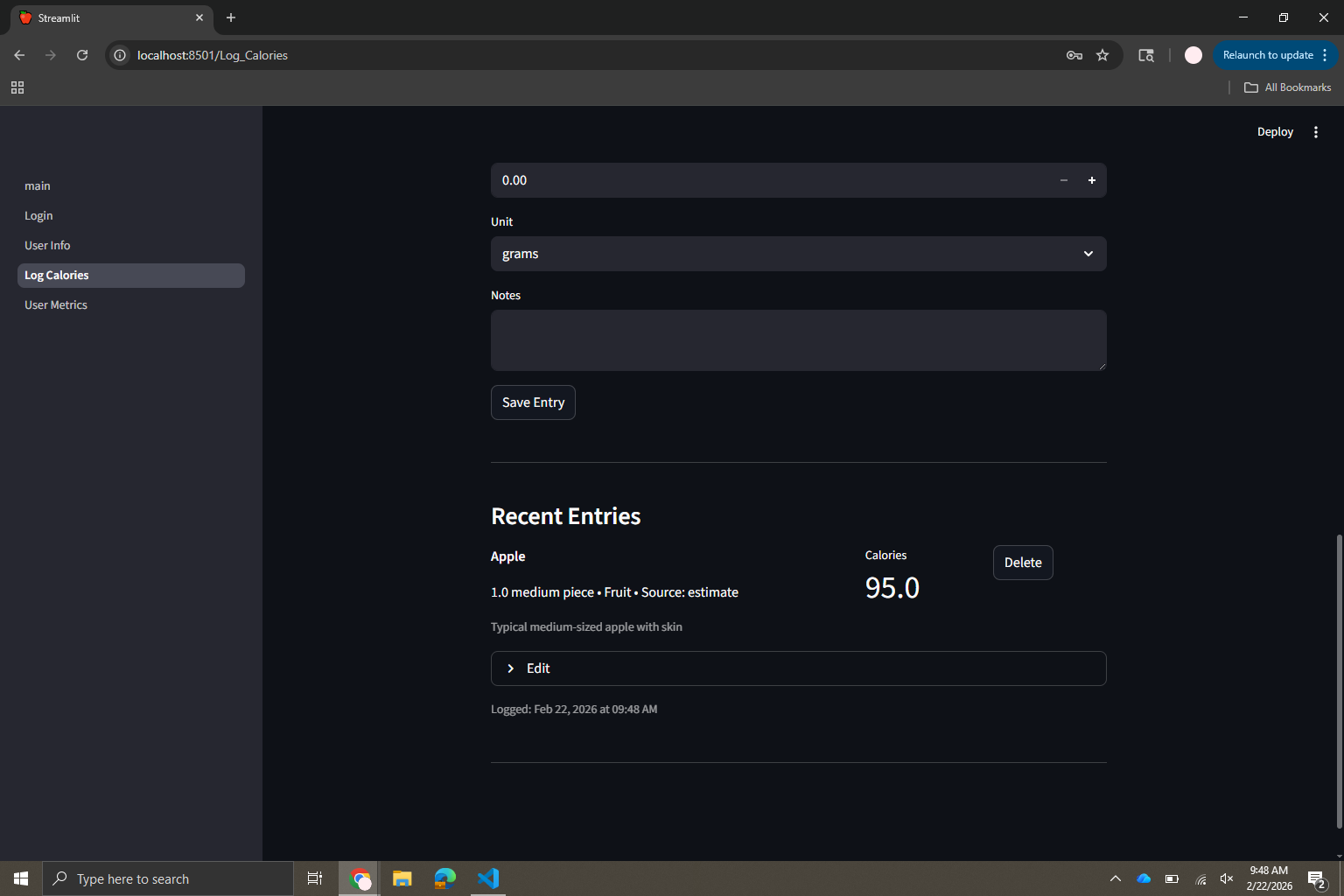Open a new browser tab
This screenshot has height=896, width=1344.
pyautogui.click(x=231, y=17)
